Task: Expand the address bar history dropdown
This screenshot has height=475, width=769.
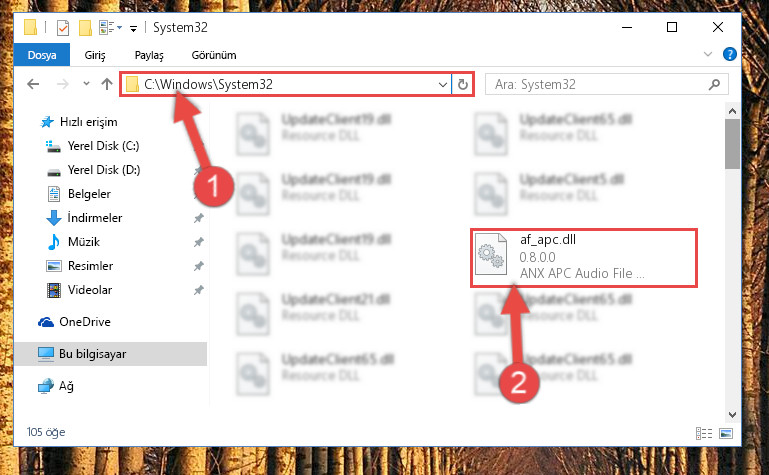Action: [x=442, y=85]
